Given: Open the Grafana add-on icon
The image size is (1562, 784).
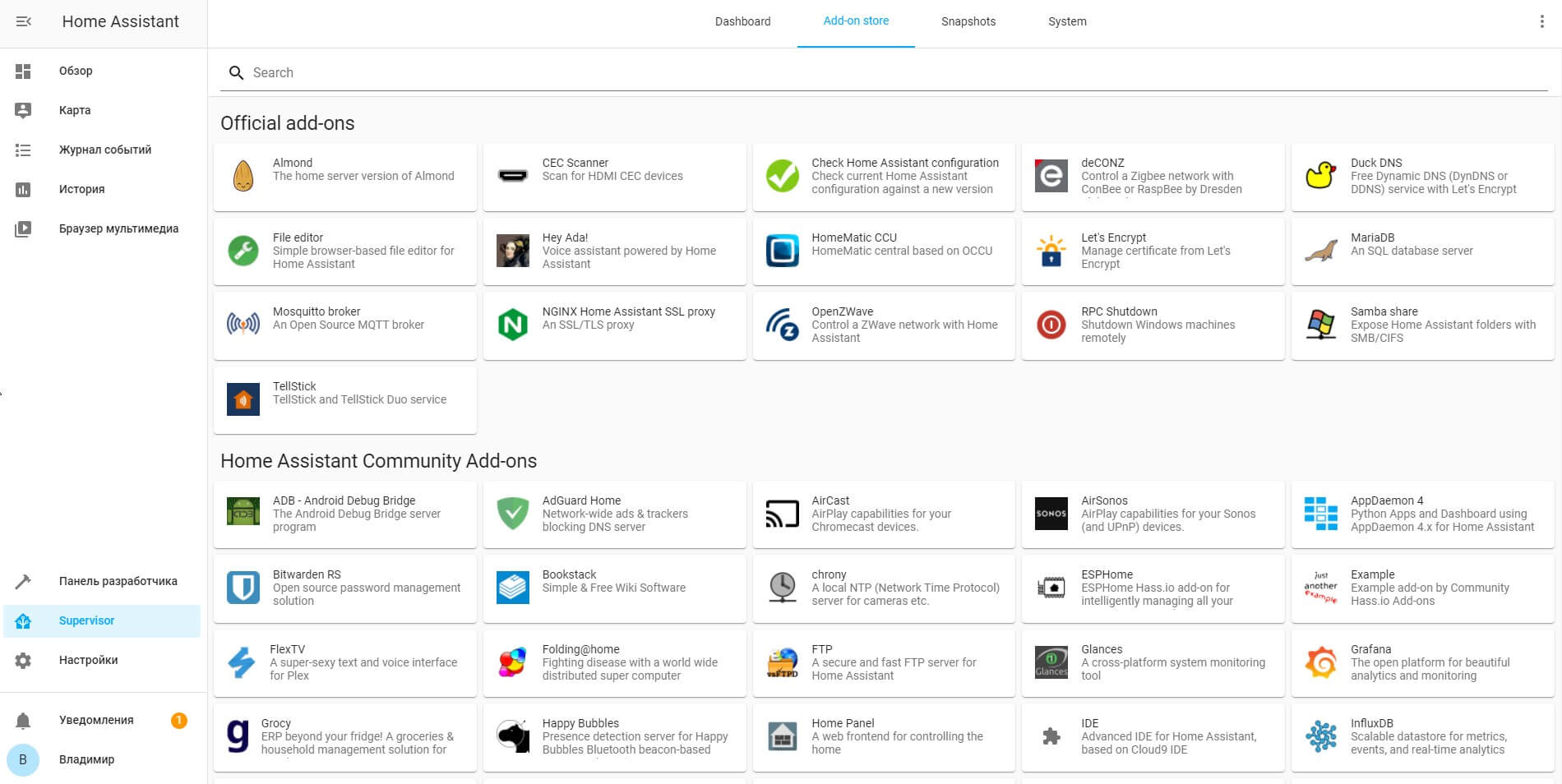Looking at the screenshot, I should pyautogui.click(x=1320, y=662).
